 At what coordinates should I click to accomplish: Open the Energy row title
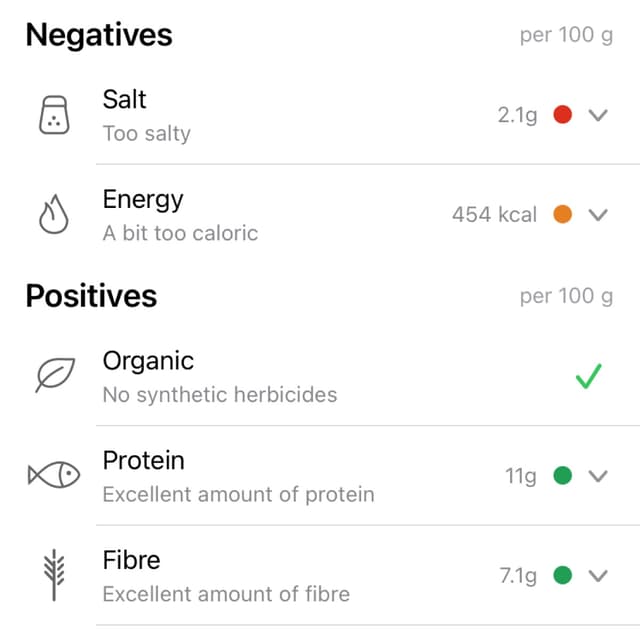point(143,200)
